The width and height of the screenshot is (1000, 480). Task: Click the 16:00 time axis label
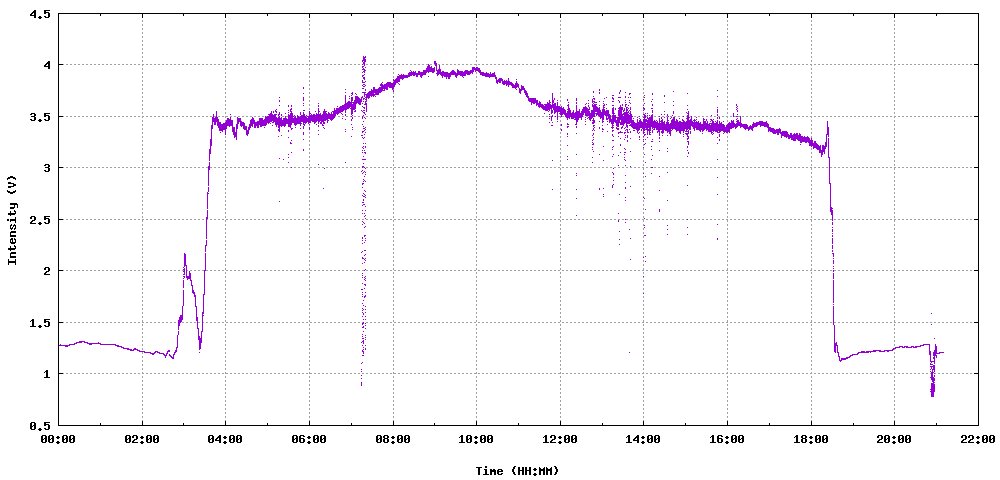[x=726, y=440]
